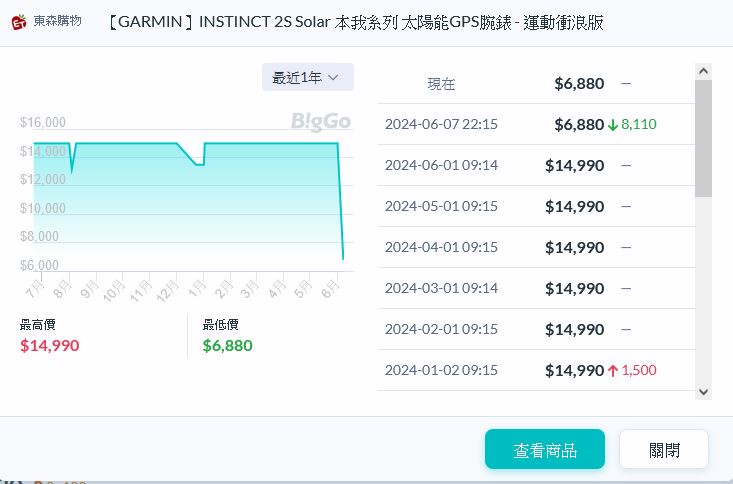Click the lowest price value $6,880
This screenshot has width=733, height=484.
pos(228,345)
